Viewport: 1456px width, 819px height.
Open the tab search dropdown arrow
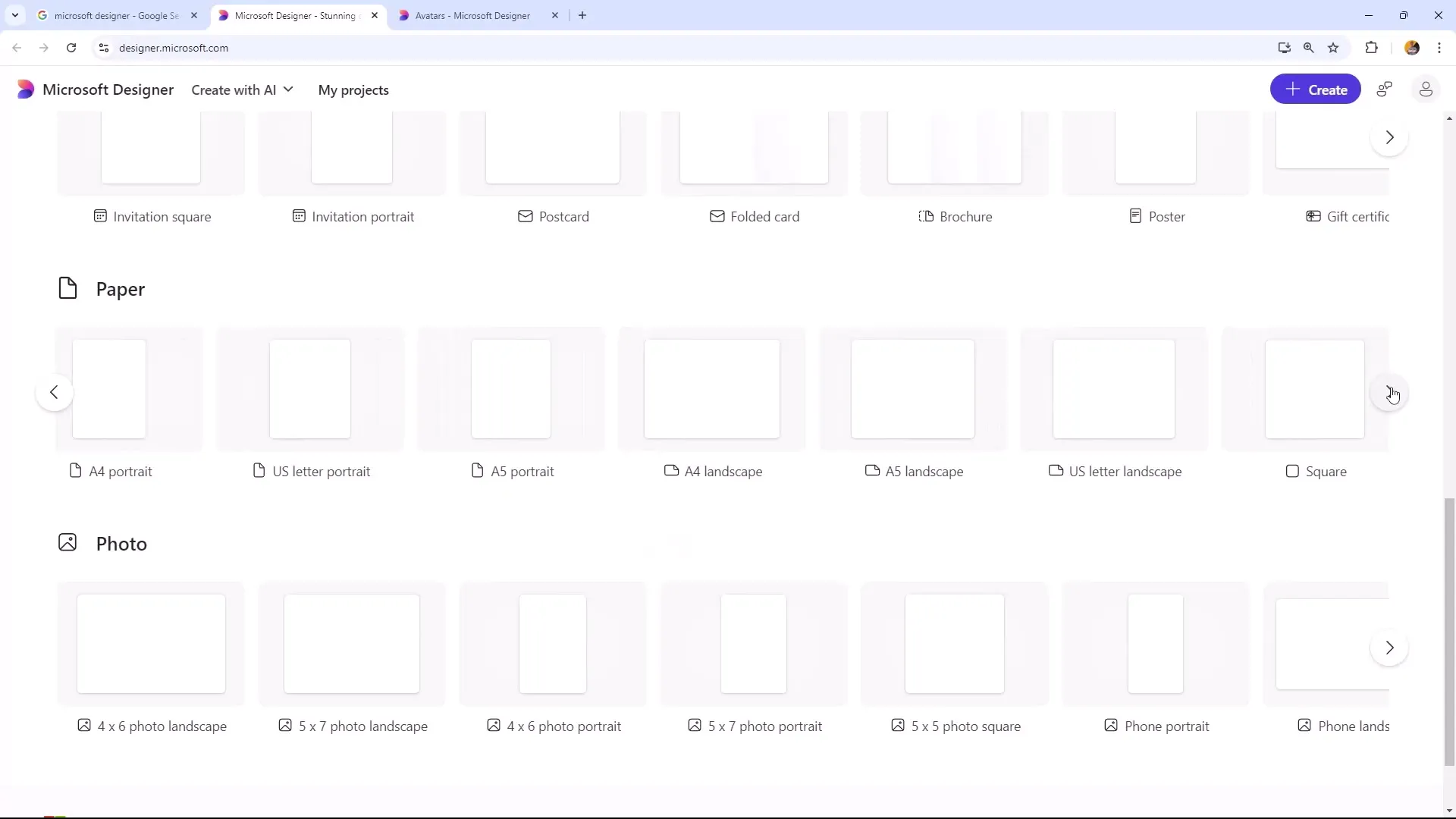point(15,15)
